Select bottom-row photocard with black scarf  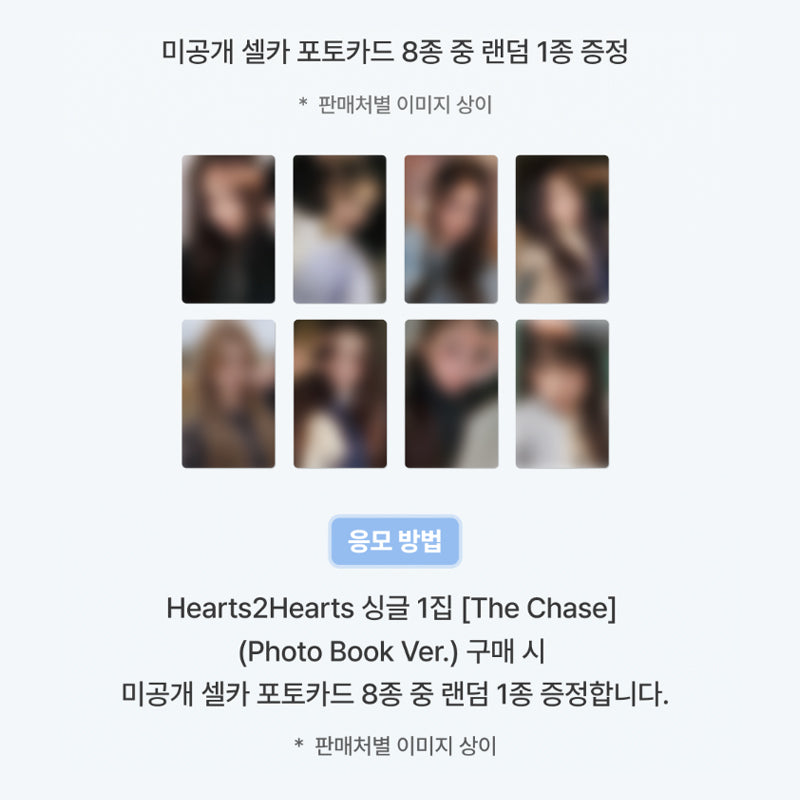(452, 394)
